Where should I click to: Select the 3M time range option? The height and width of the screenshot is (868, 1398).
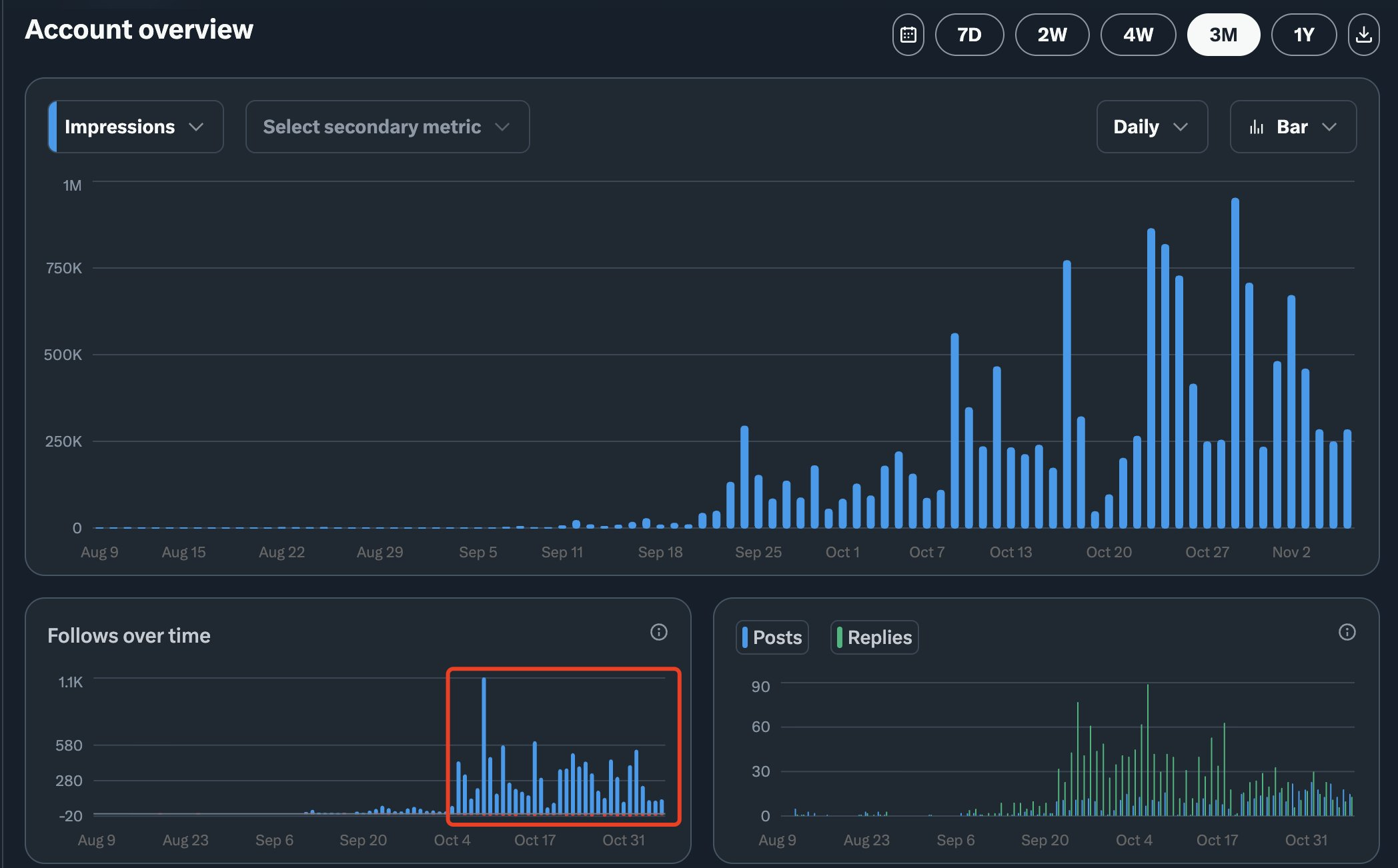click(1223, 35)
